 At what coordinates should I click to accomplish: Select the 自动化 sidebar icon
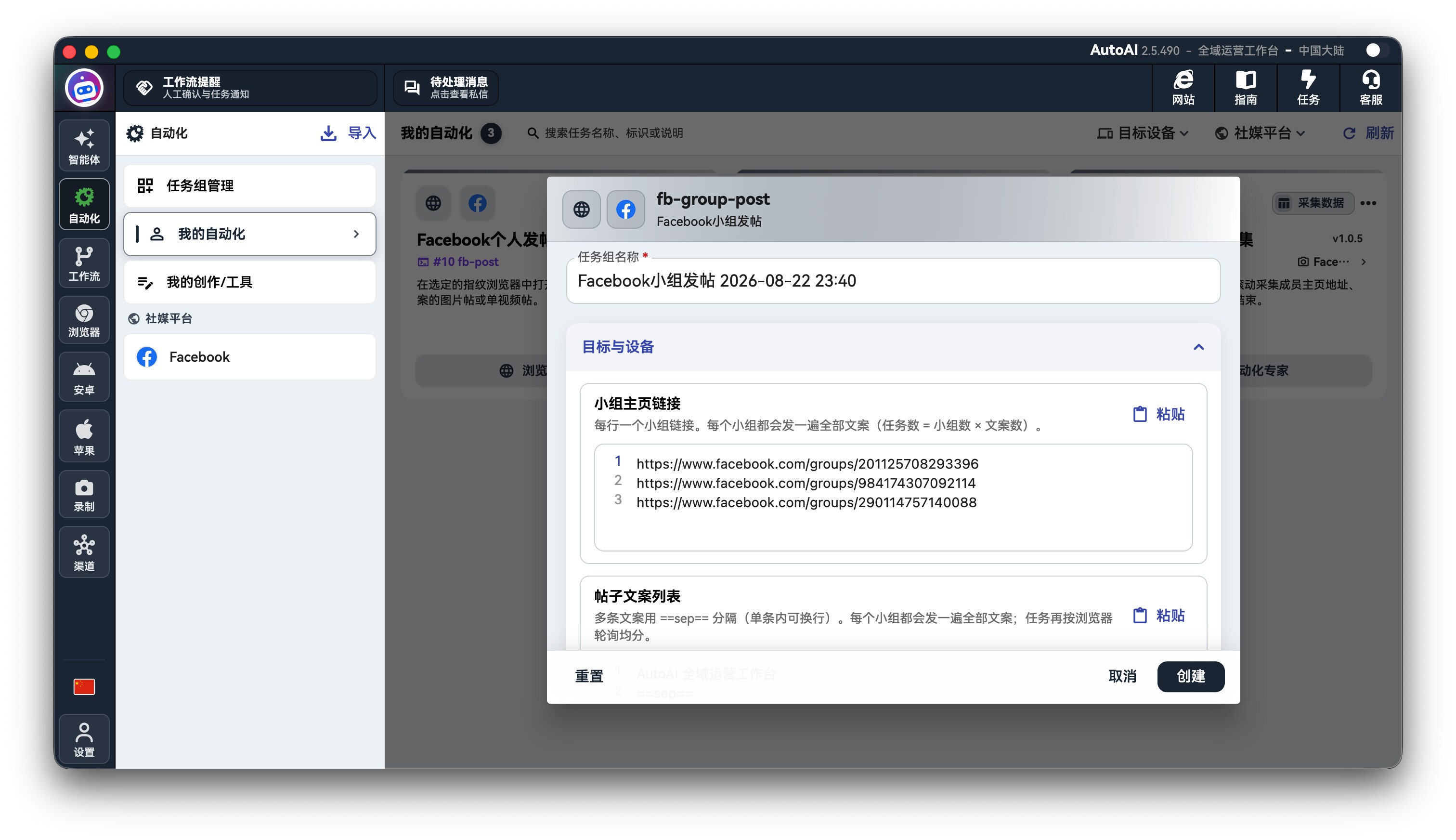[x=84, y=204]
